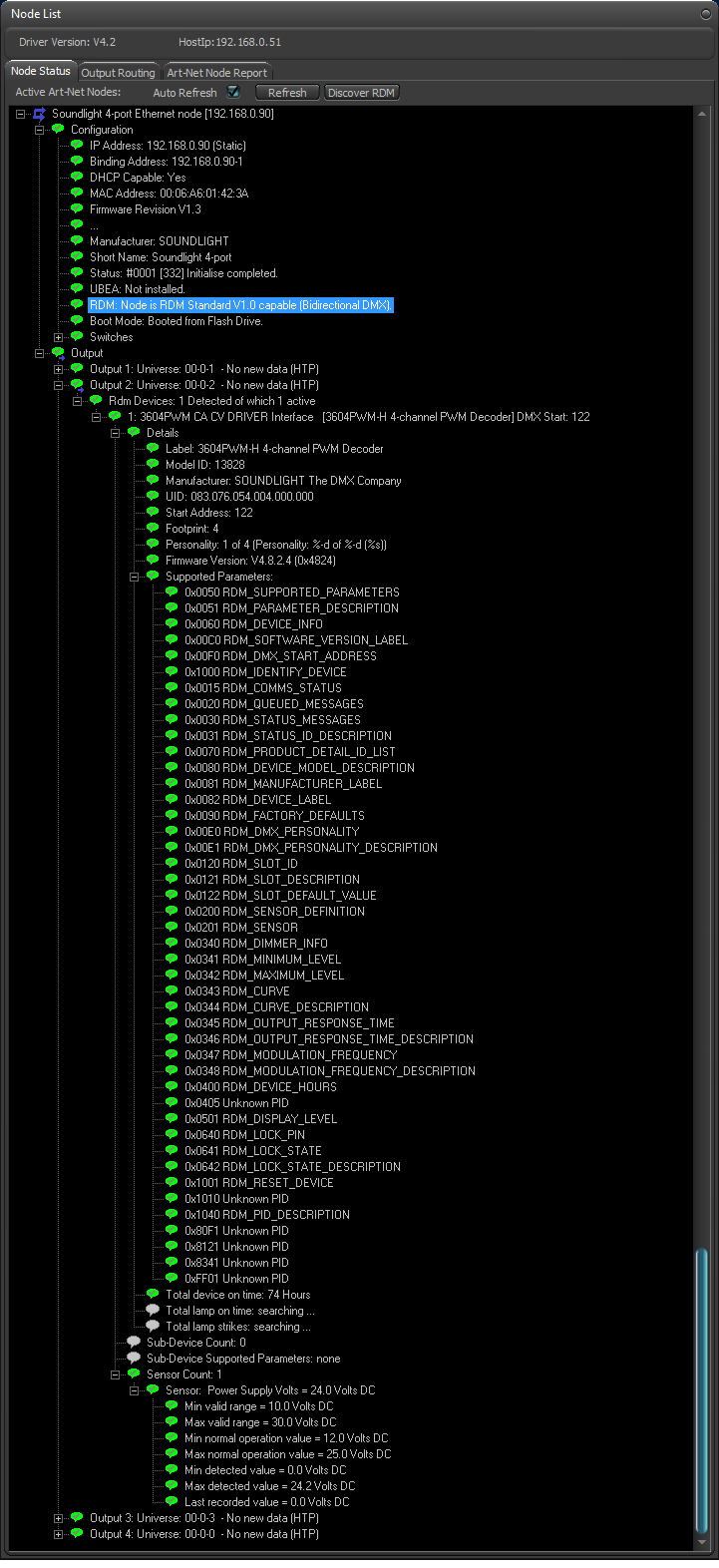
Task: Open the Art-Net Node Report tab
Action: point(216,73)
